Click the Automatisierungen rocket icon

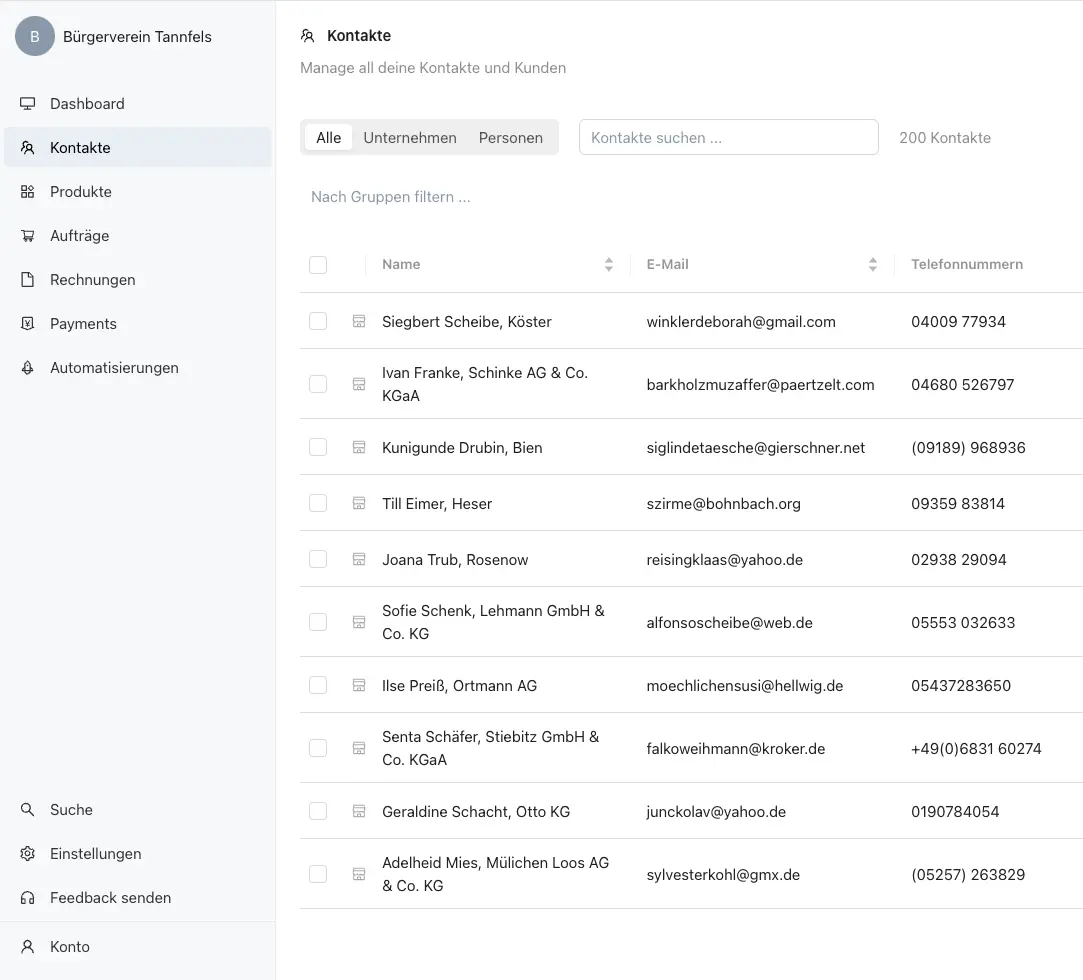point(28,368)
